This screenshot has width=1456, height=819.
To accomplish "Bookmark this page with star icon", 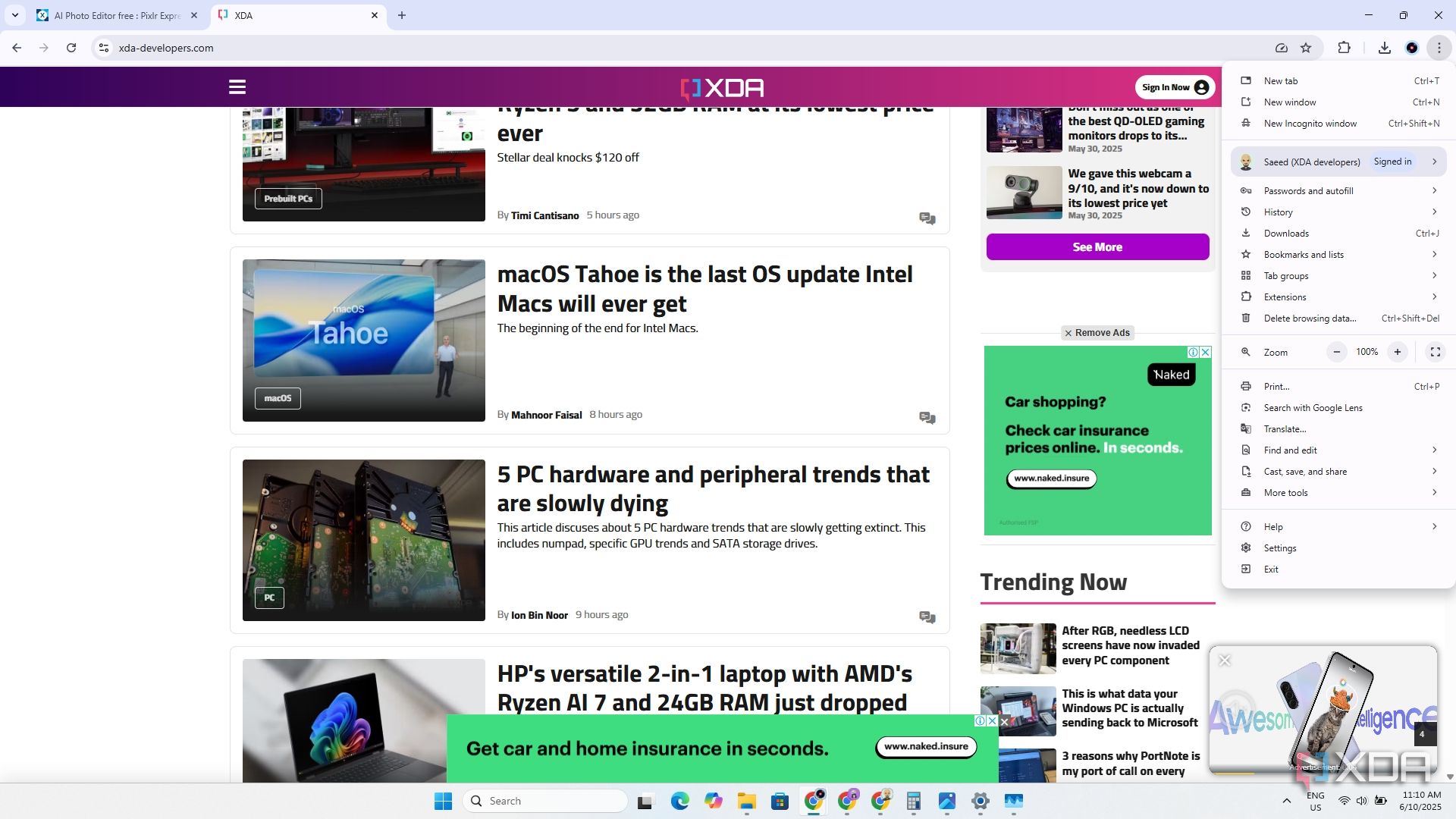I will [x=1306, y=48].
